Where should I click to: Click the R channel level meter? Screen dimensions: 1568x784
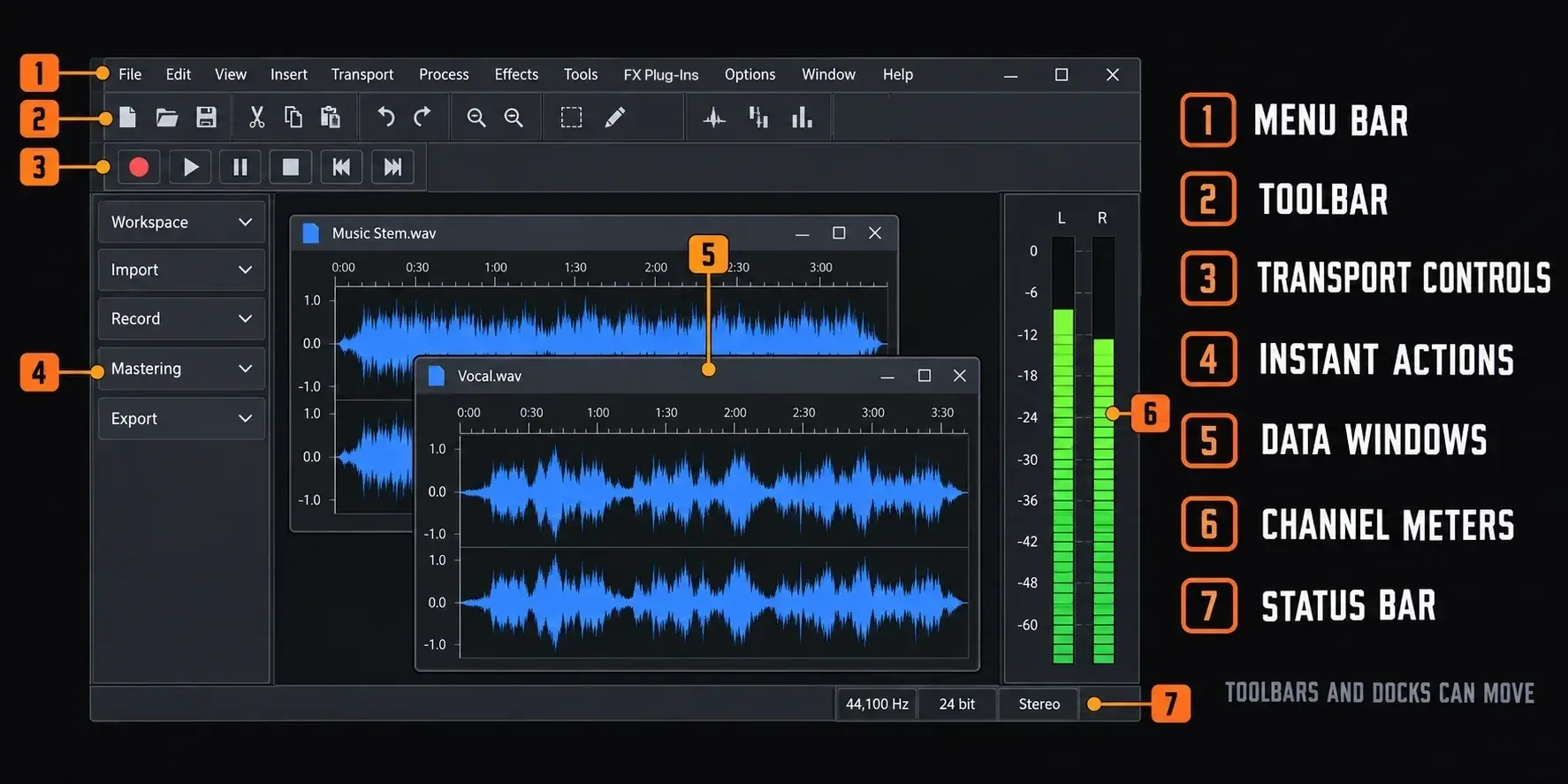click(1103, 449)
